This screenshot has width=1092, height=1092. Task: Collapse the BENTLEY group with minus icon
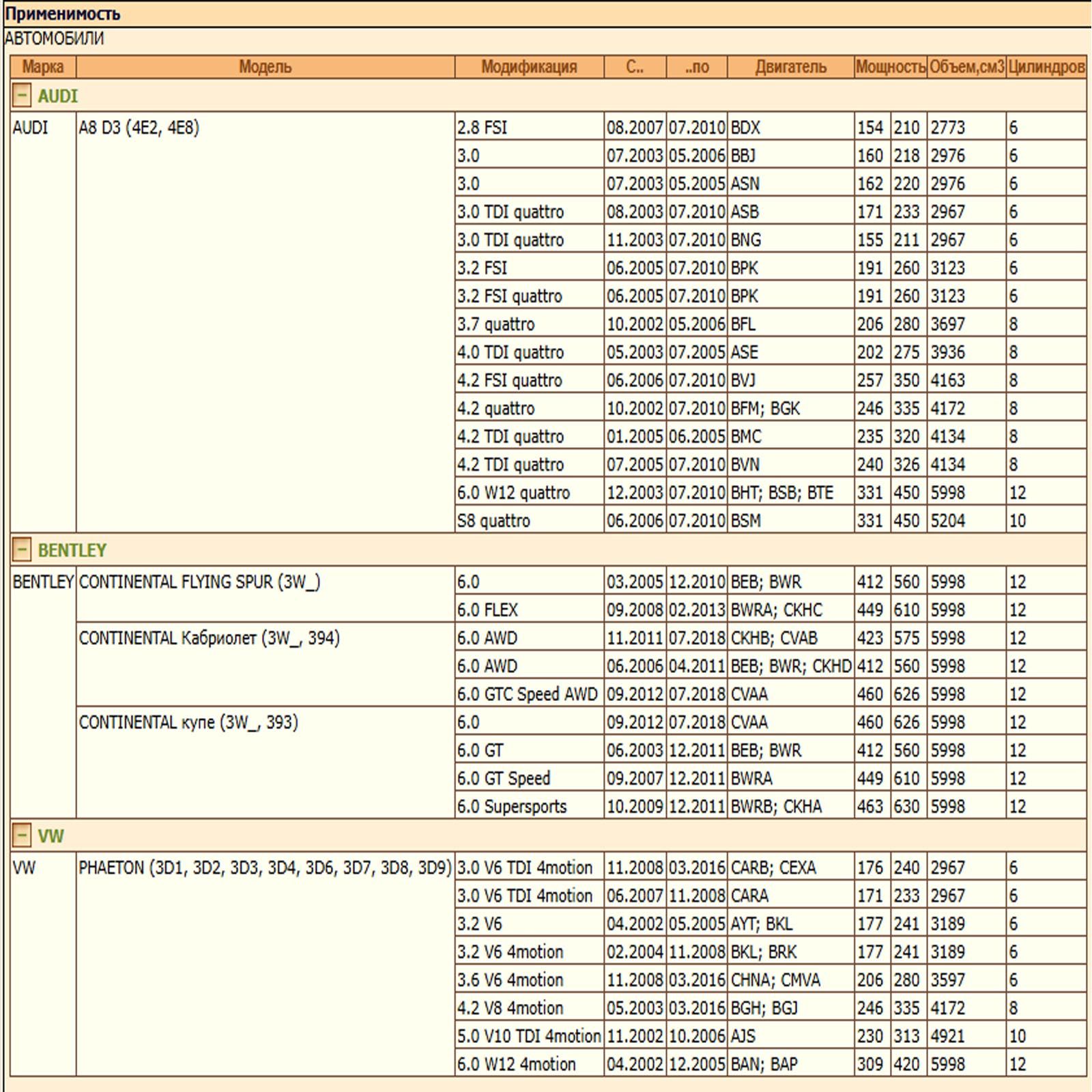pos(21,549)
